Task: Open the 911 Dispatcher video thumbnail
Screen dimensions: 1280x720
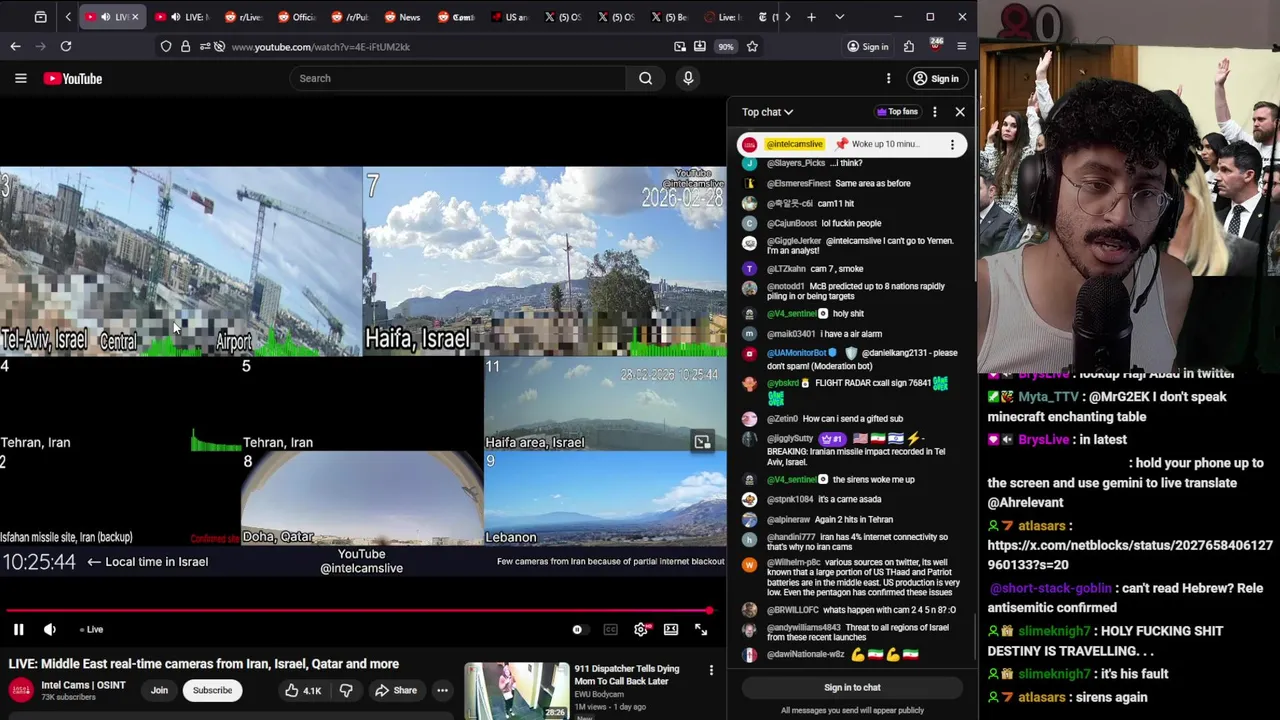Action: [517, 691]
